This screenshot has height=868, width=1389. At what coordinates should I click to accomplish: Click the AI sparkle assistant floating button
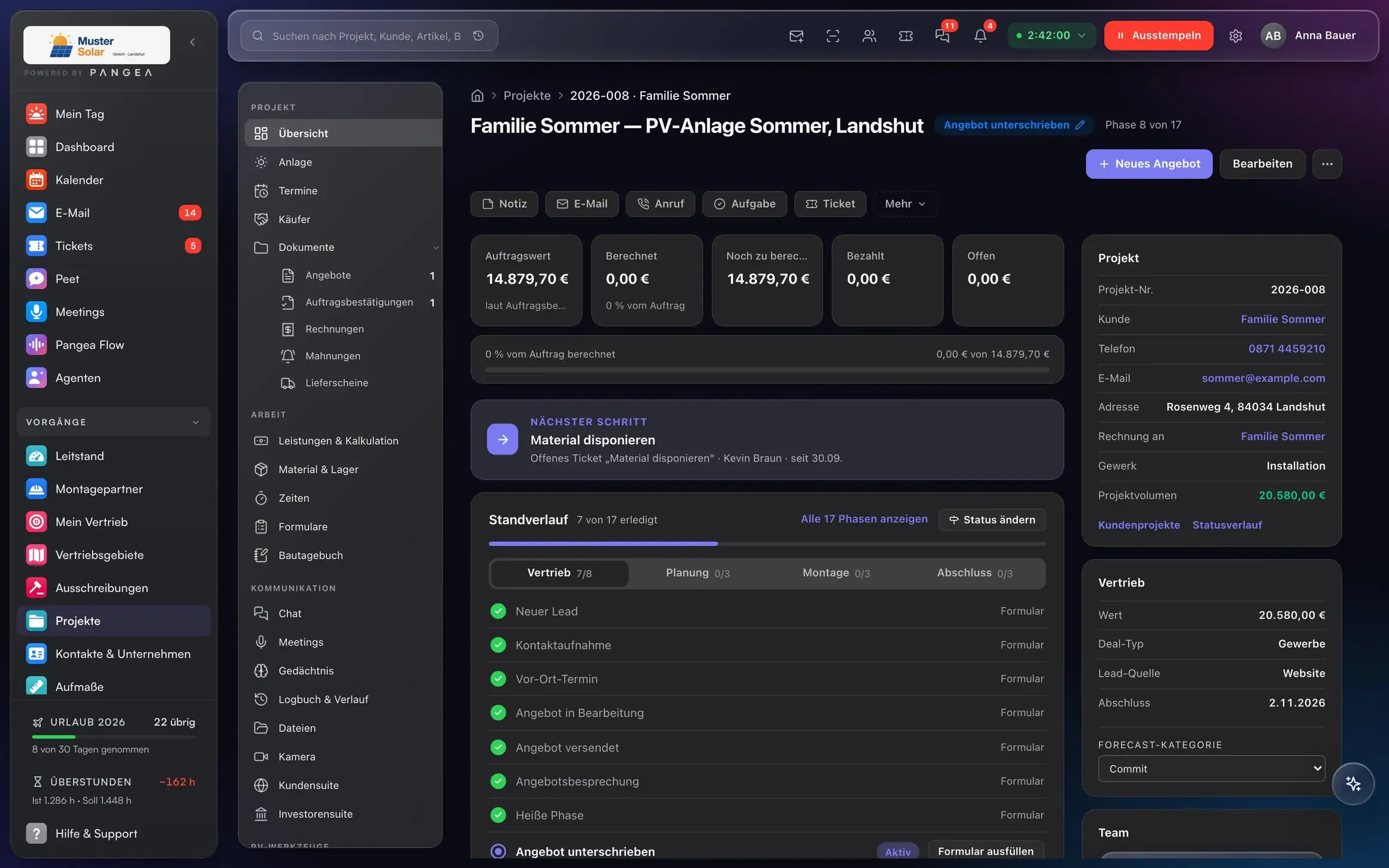click(1353, 784)
